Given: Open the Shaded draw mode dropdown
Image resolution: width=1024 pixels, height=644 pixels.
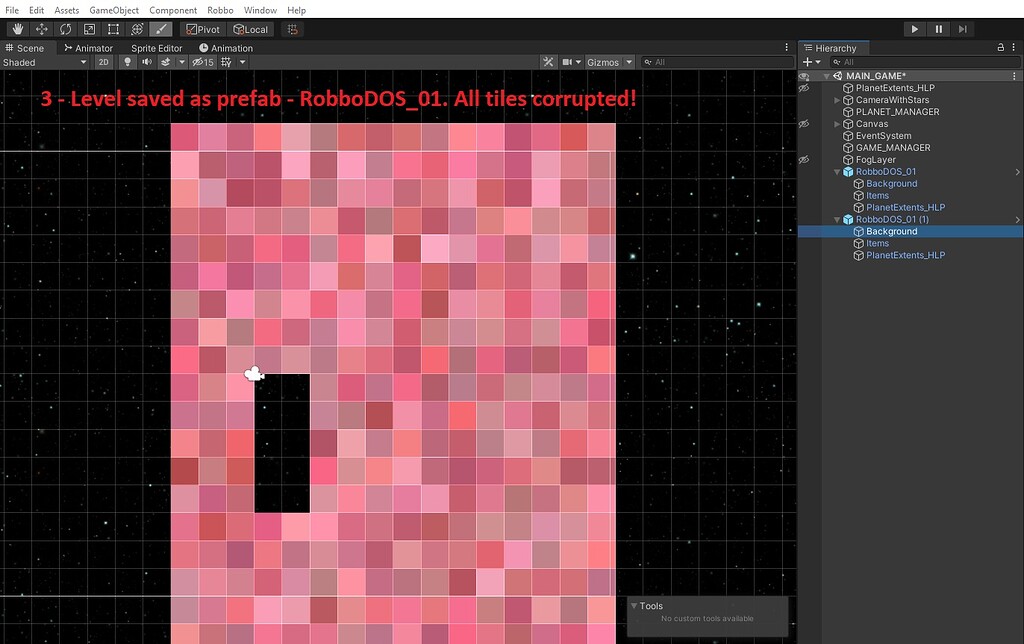Looking at the screenshot, I should (x=40, y=61).
